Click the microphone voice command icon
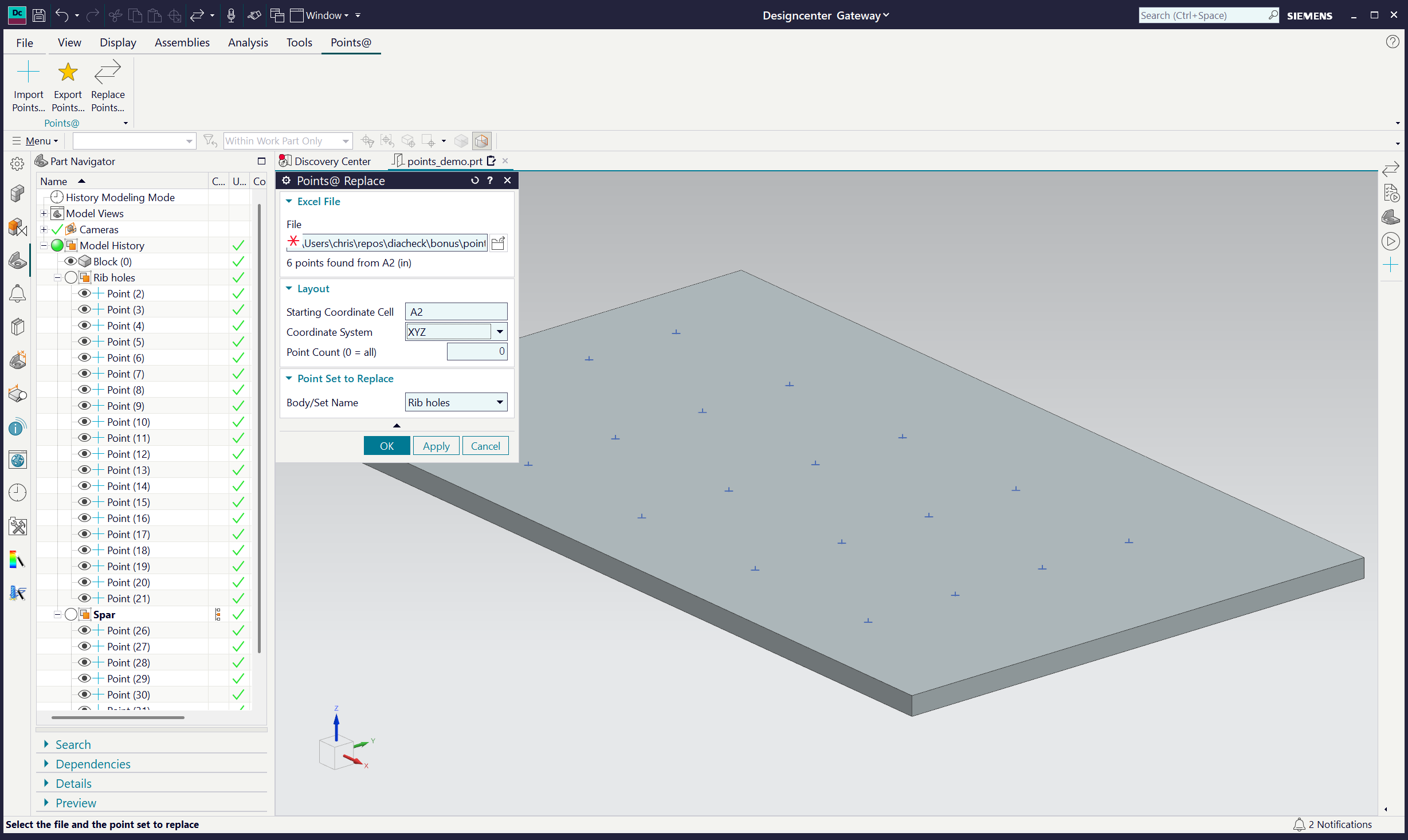The width and height of the screenshot is (1408, 840). click(x=231, y=15)
